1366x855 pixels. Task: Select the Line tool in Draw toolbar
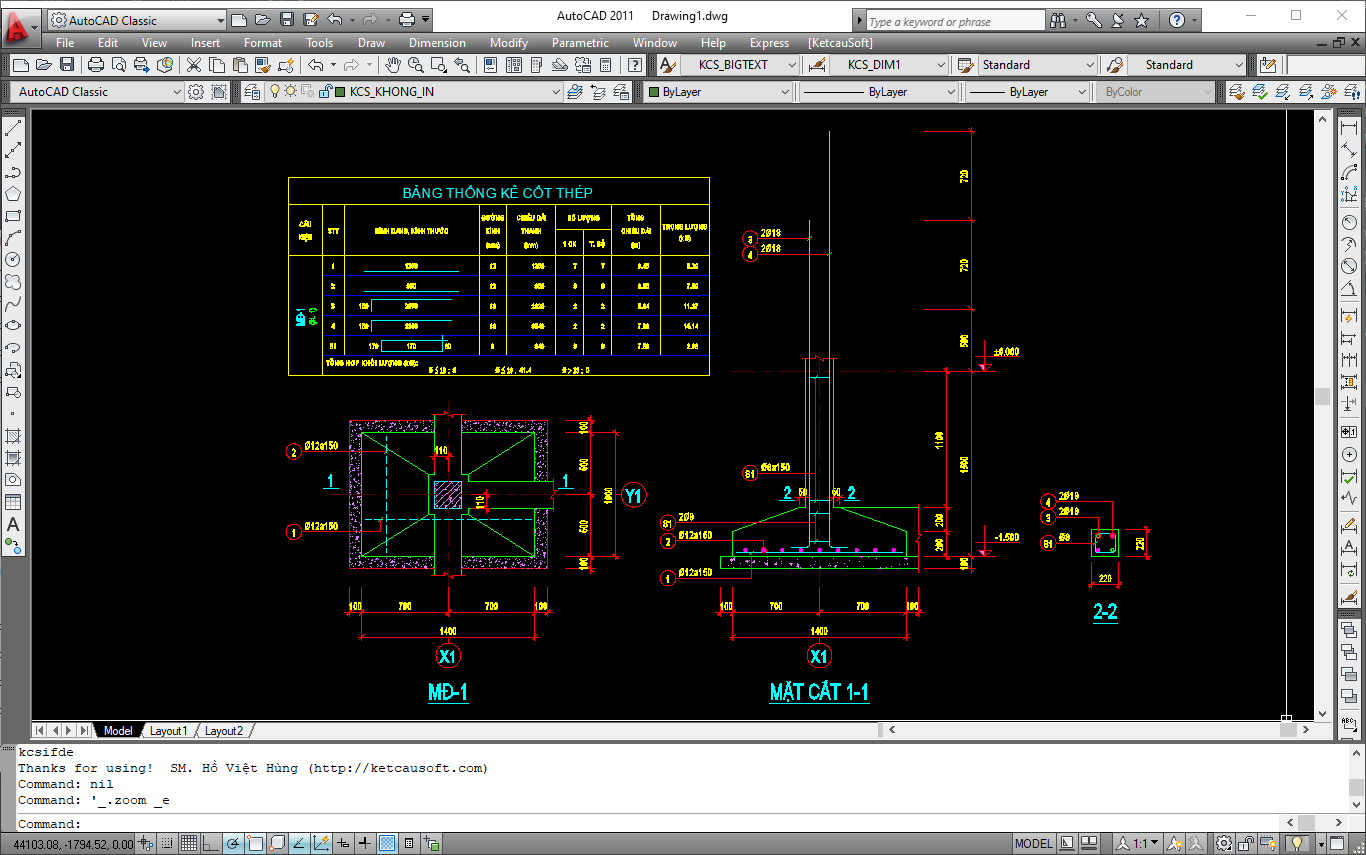[14, 129]
